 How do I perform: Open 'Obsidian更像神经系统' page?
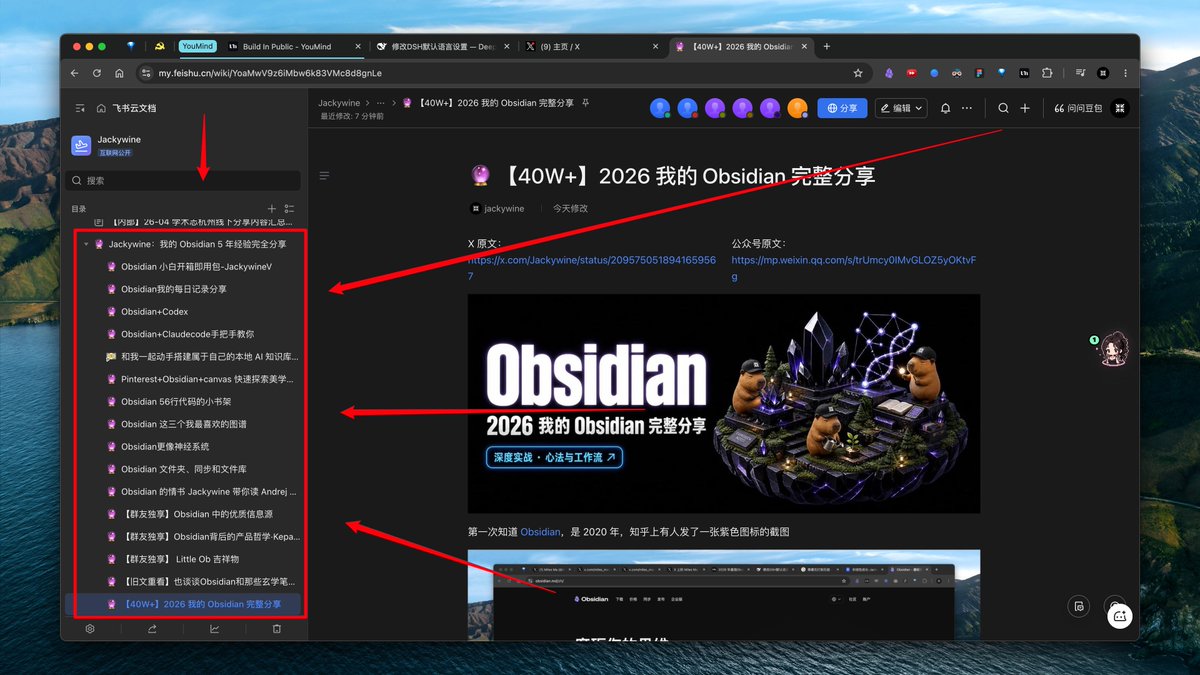pyautogui.click(x=165, y=447)
